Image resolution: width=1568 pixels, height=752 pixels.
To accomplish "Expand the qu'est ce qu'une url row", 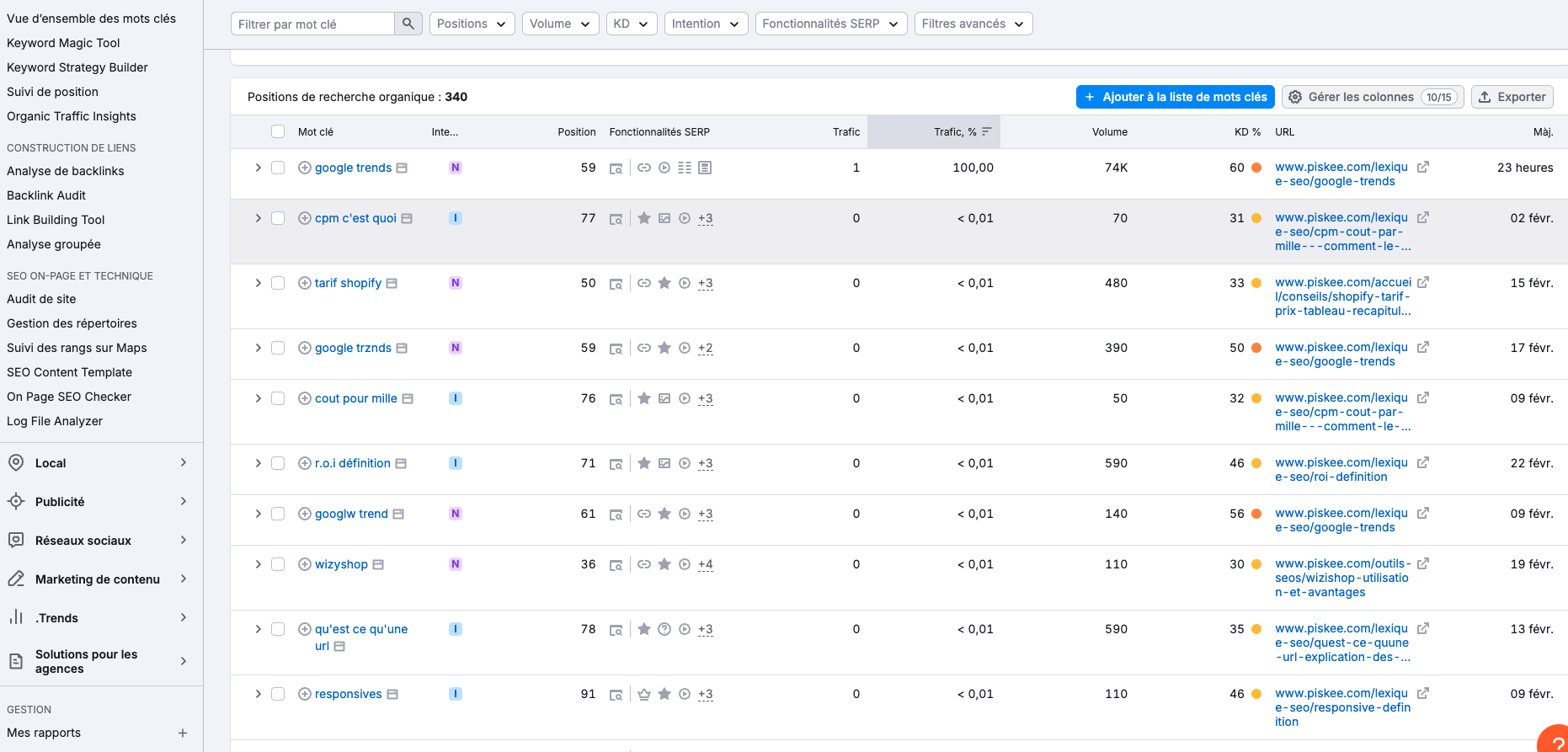I will [x=258, y=629].
